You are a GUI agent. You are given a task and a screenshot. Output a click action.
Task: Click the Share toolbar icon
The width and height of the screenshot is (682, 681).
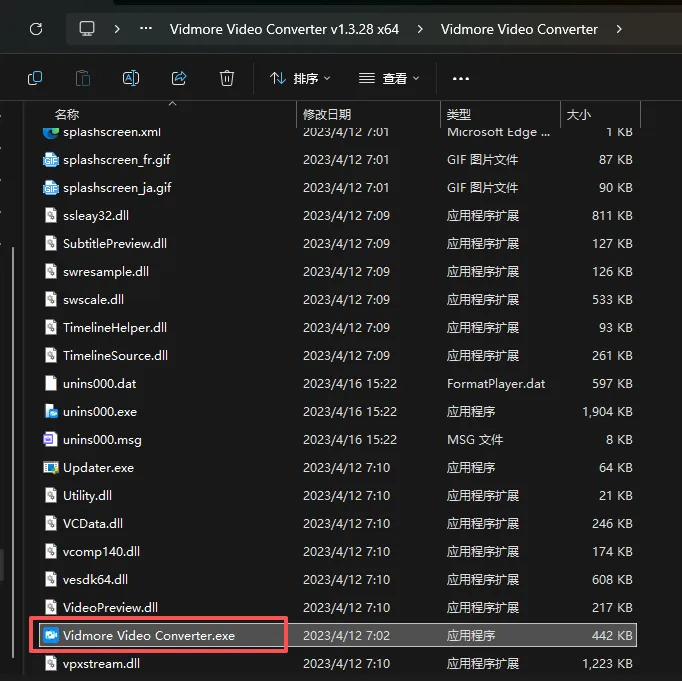pos(179,78)
